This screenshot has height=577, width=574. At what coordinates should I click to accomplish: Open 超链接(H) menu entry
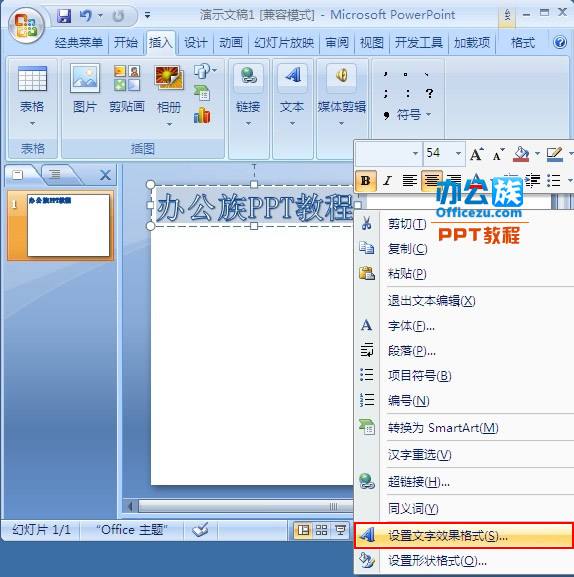pyautogui.click(x=464, y=481)
